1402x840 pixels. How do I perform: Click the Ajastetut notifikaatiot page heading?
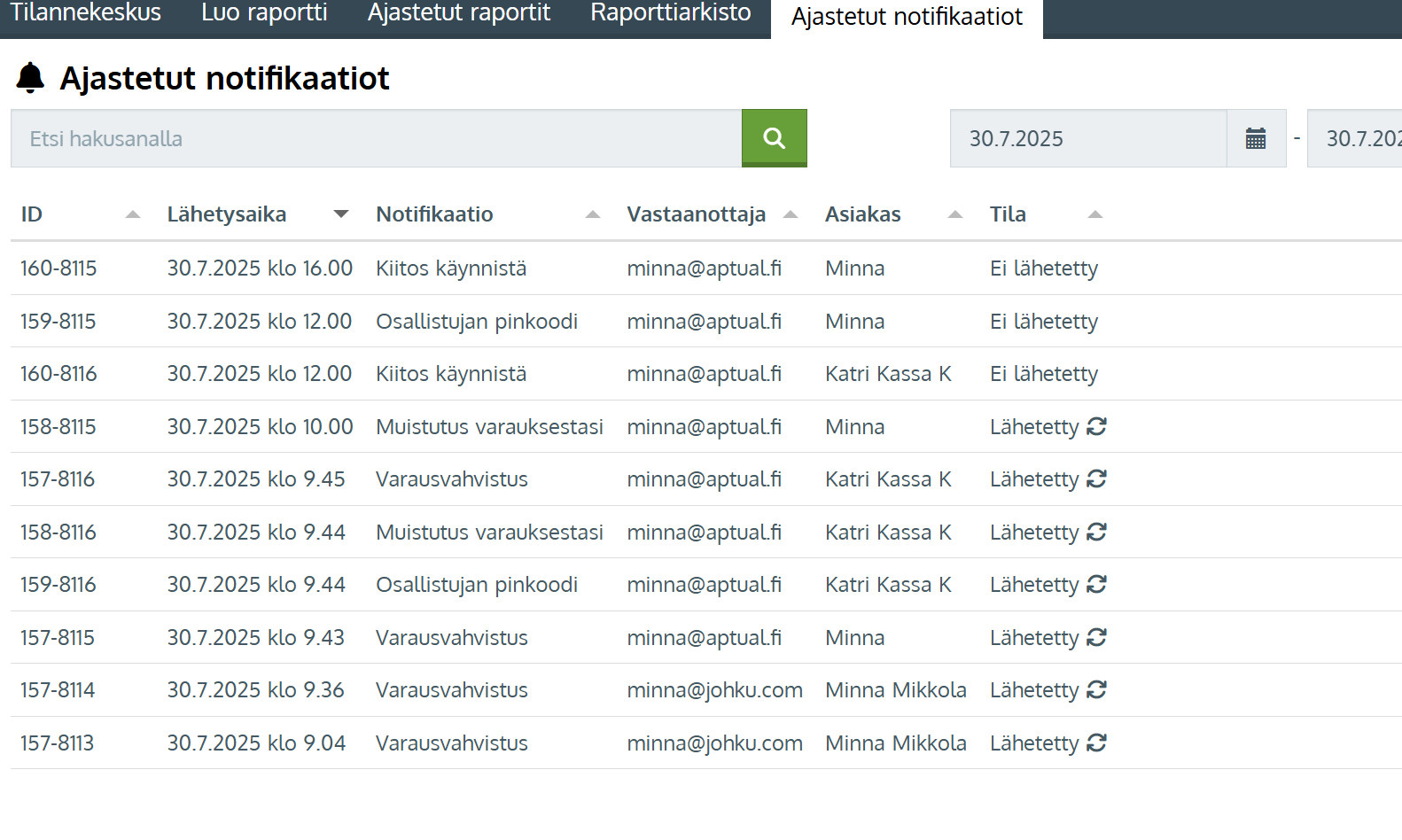tap(224, 78)
